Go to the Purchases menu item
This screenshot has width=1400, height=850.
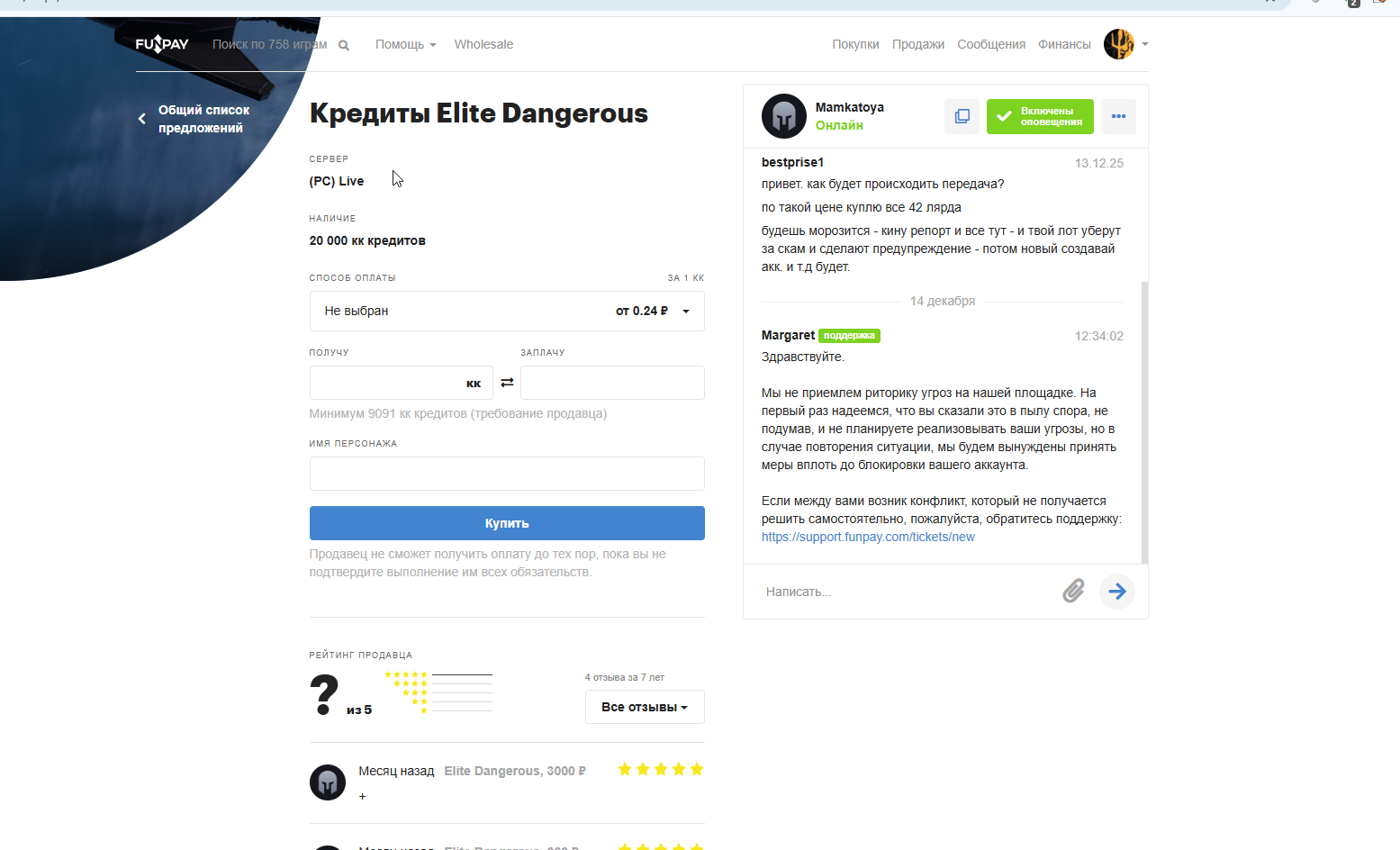[x=855, y=44]
